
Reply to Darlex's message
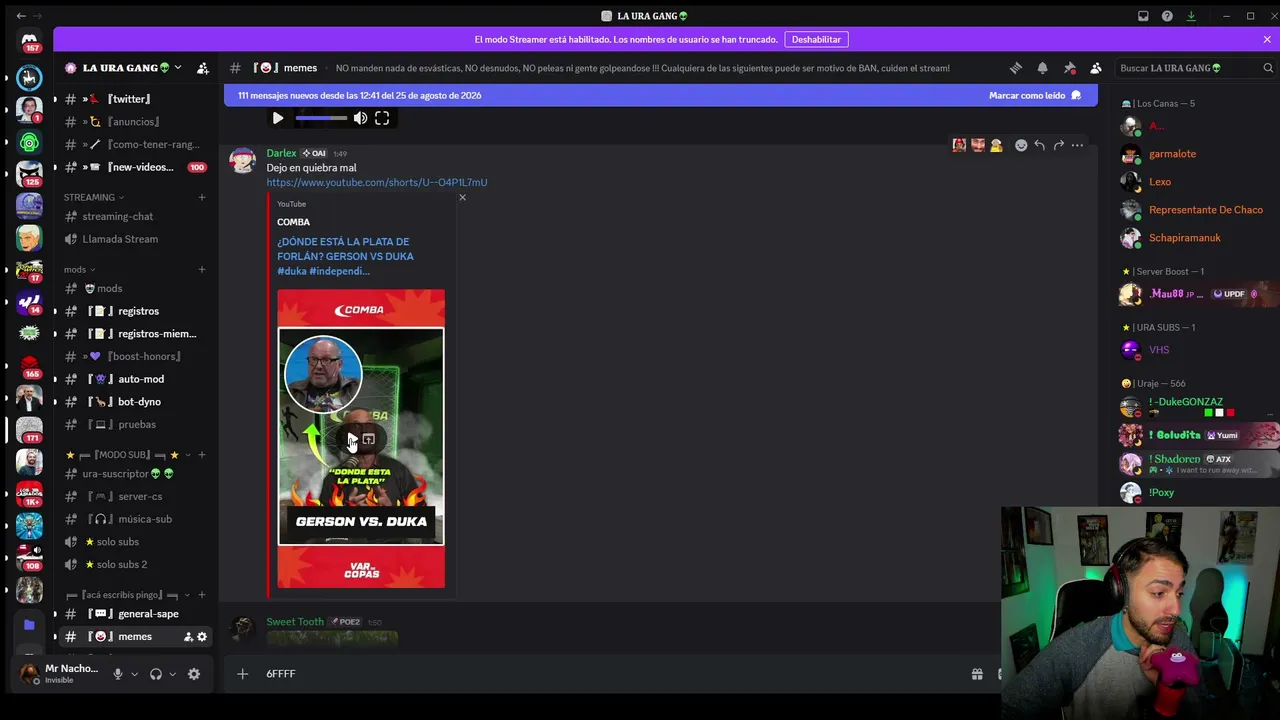click(1040, 145)
